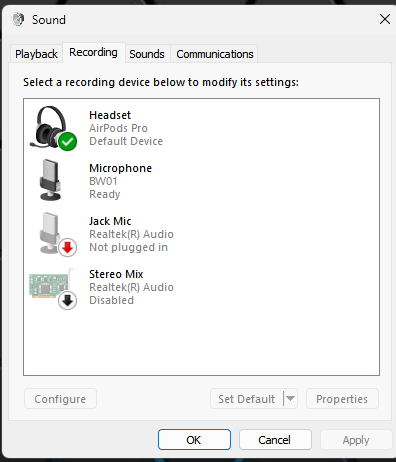The width and height of the screenshot is (396, 462).
Task: Click the BW01 Microphone device icon
Action: coord(50,180)
